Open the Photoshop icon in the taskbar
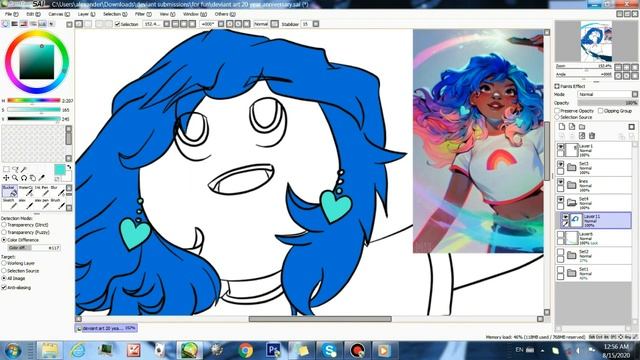Viewport: 640px width, 360px height. (x=273, y=350)
